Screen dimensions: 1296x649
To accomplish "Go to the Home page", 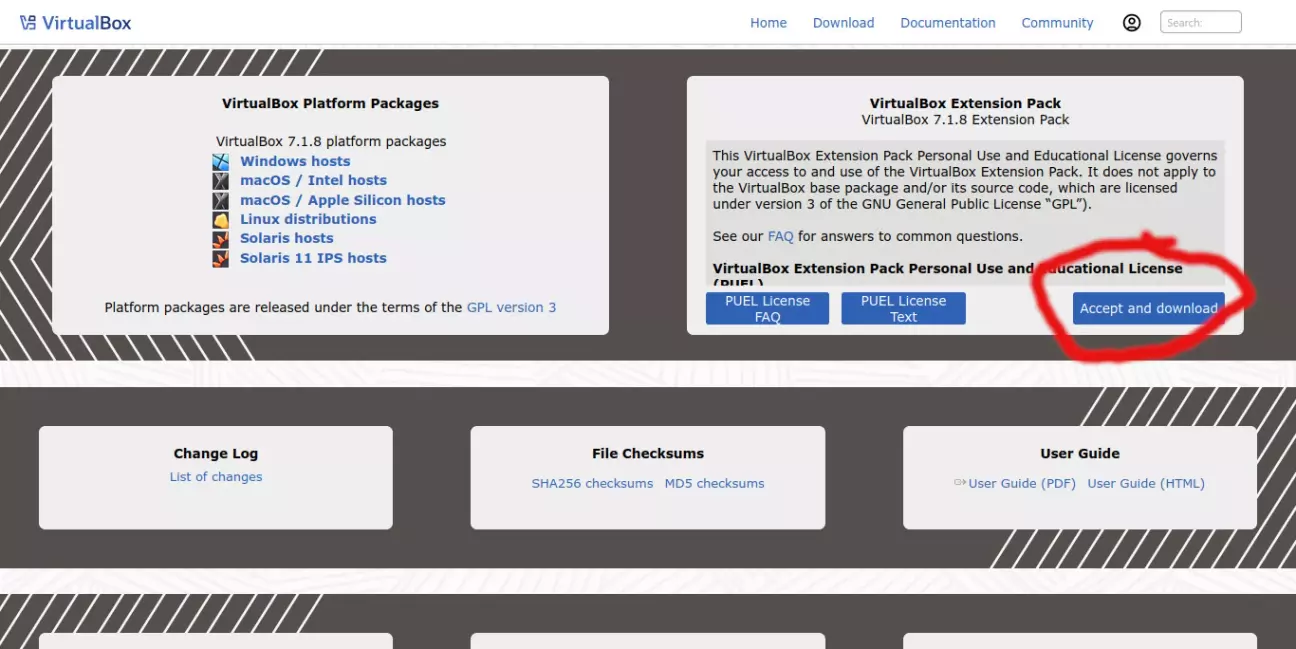I will pyautogui.click(x=768, y=23).
